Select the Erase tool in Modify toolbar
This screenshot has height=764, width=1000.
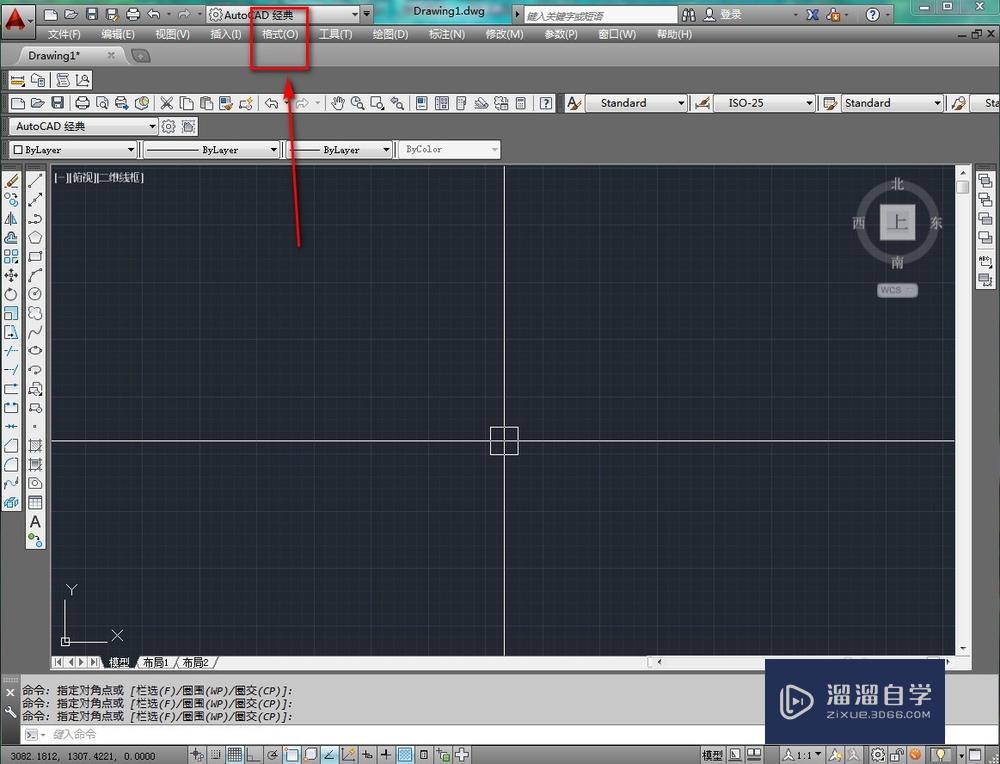(11, 181)
